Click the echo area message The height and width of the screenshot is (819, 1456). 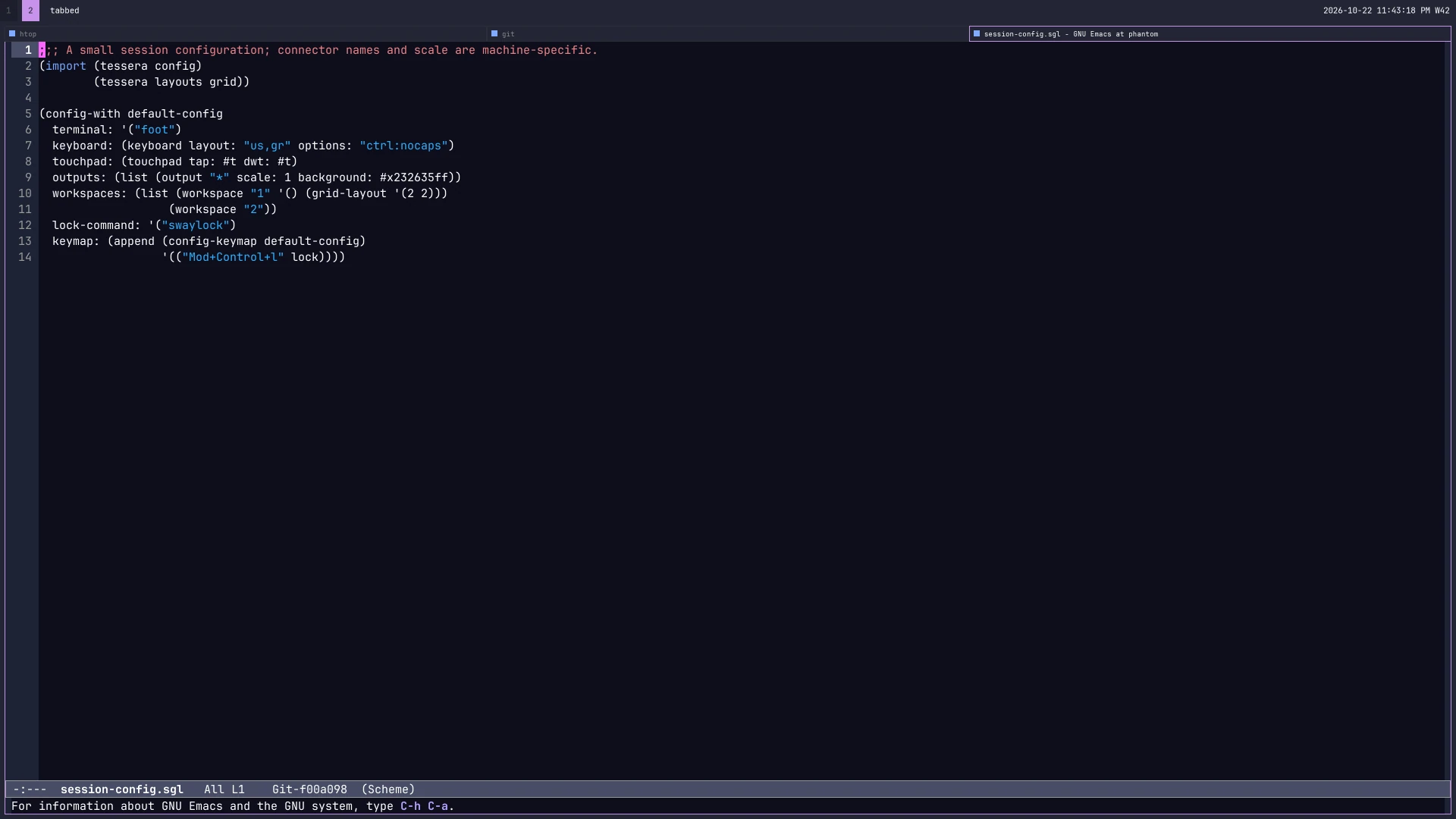(x=233, y=806)
